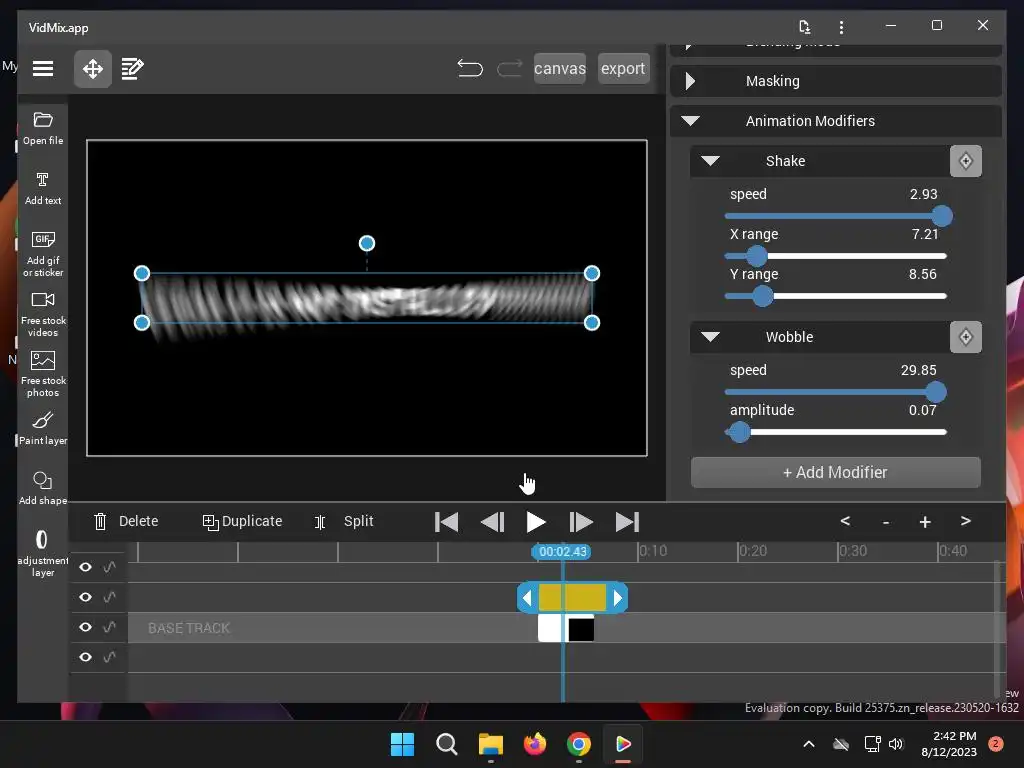The height and width of the screenshot is (768, 1024).
Task: Jump to timeline end
Action: 627,522
